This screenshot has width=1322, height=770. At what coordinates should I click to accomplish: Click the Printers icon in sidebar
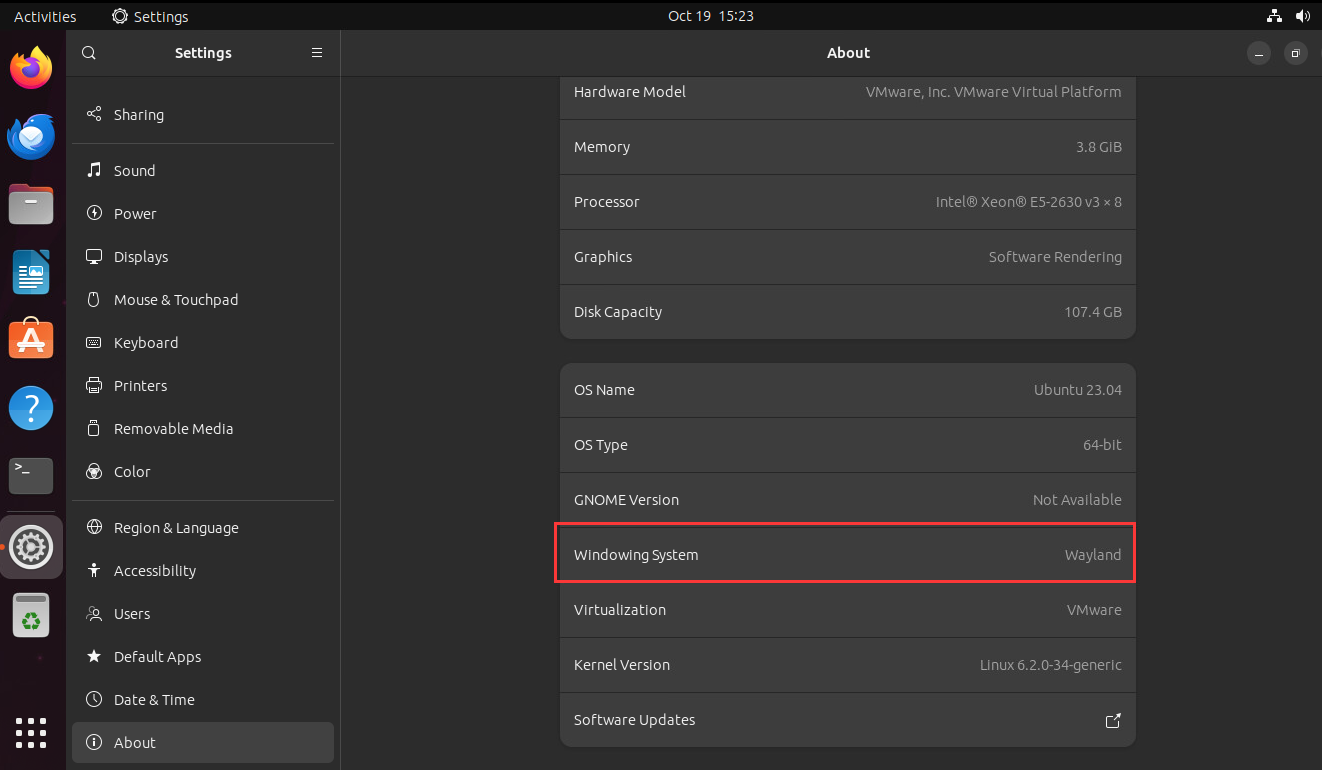pos(94,385)
